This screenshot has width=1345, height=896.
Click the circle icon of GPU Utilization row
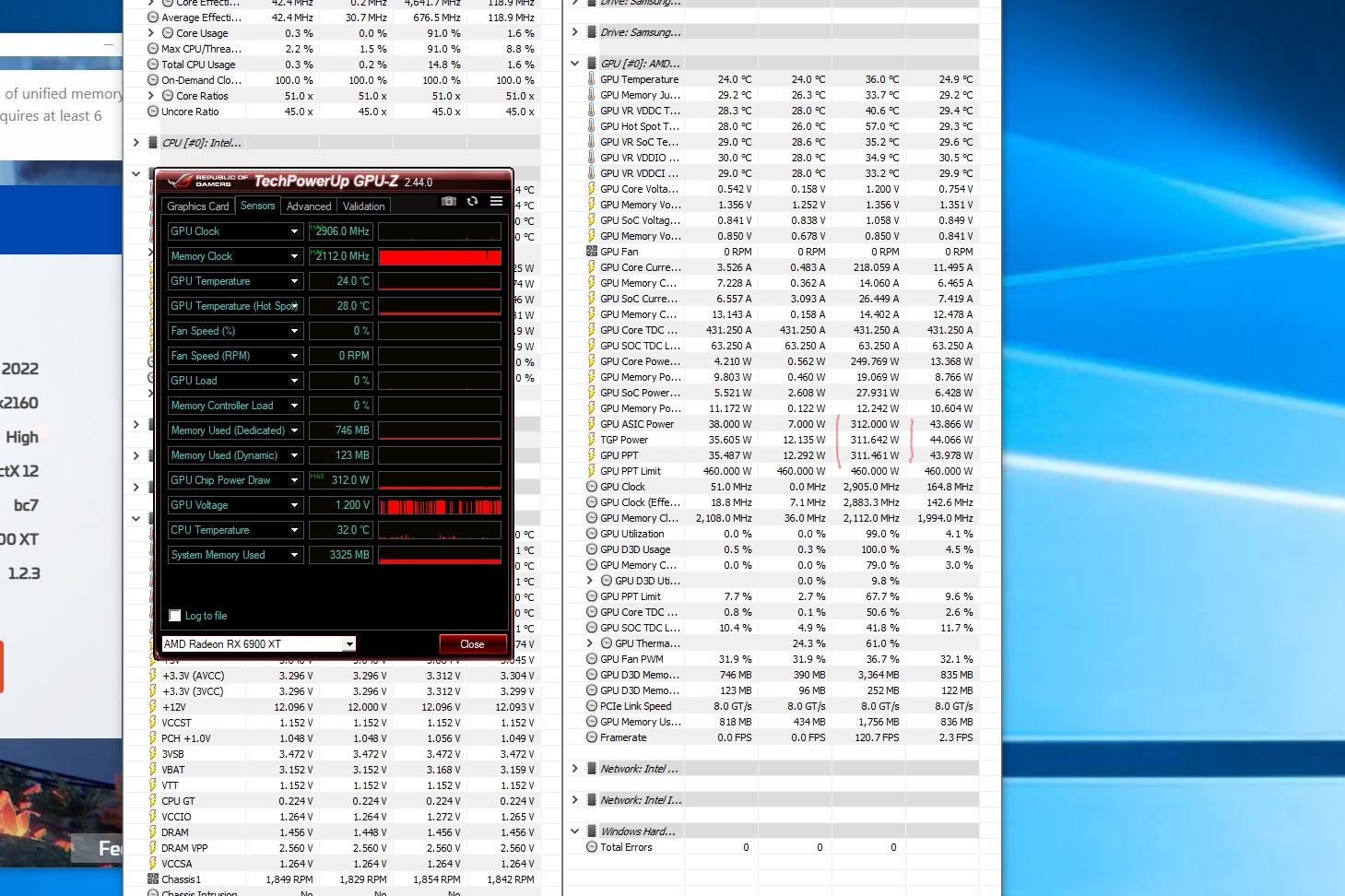pos(592,534)
